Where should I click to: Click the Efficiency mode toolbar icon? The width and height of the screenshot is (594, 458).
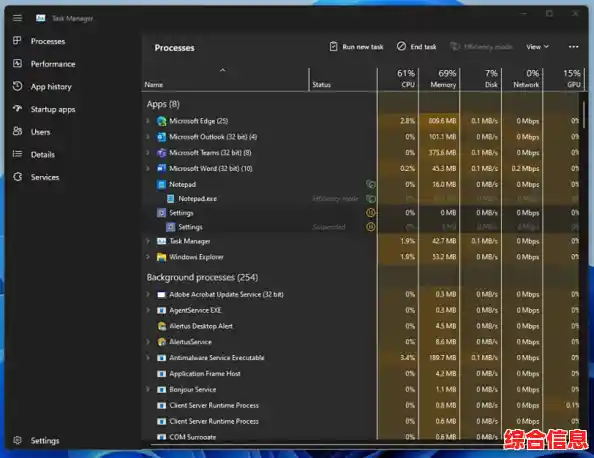[x=454, y=47]
